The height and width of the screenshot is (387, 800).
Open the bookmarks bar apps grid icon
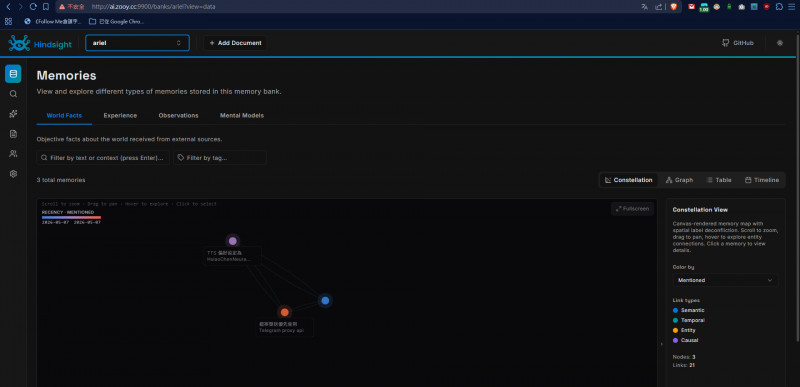pyautogui.click(x=8, y=21)
